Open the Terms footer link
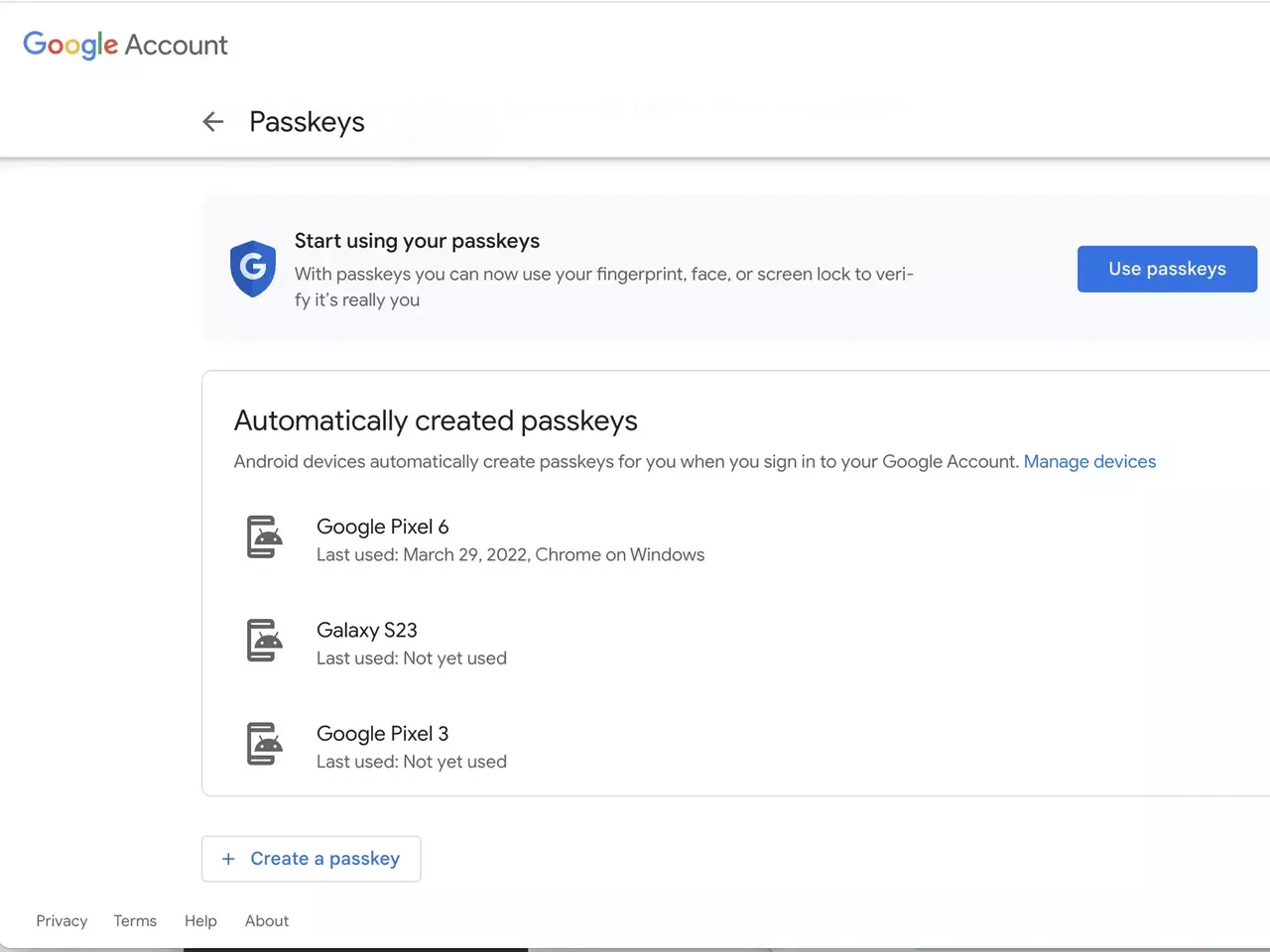 point(135,921)
